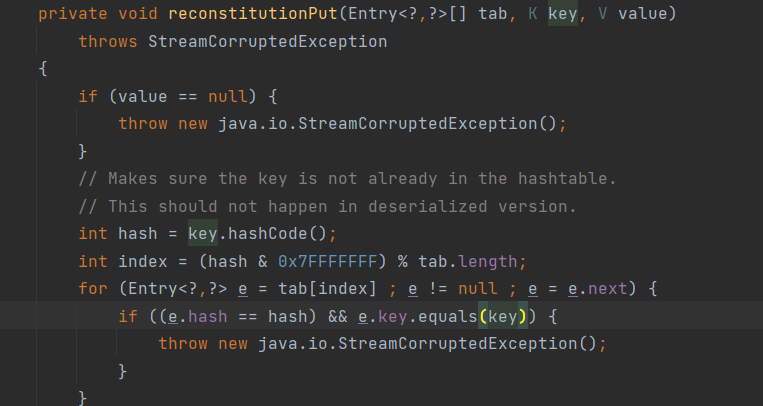Click the K type parameter before key

[533, 14]
